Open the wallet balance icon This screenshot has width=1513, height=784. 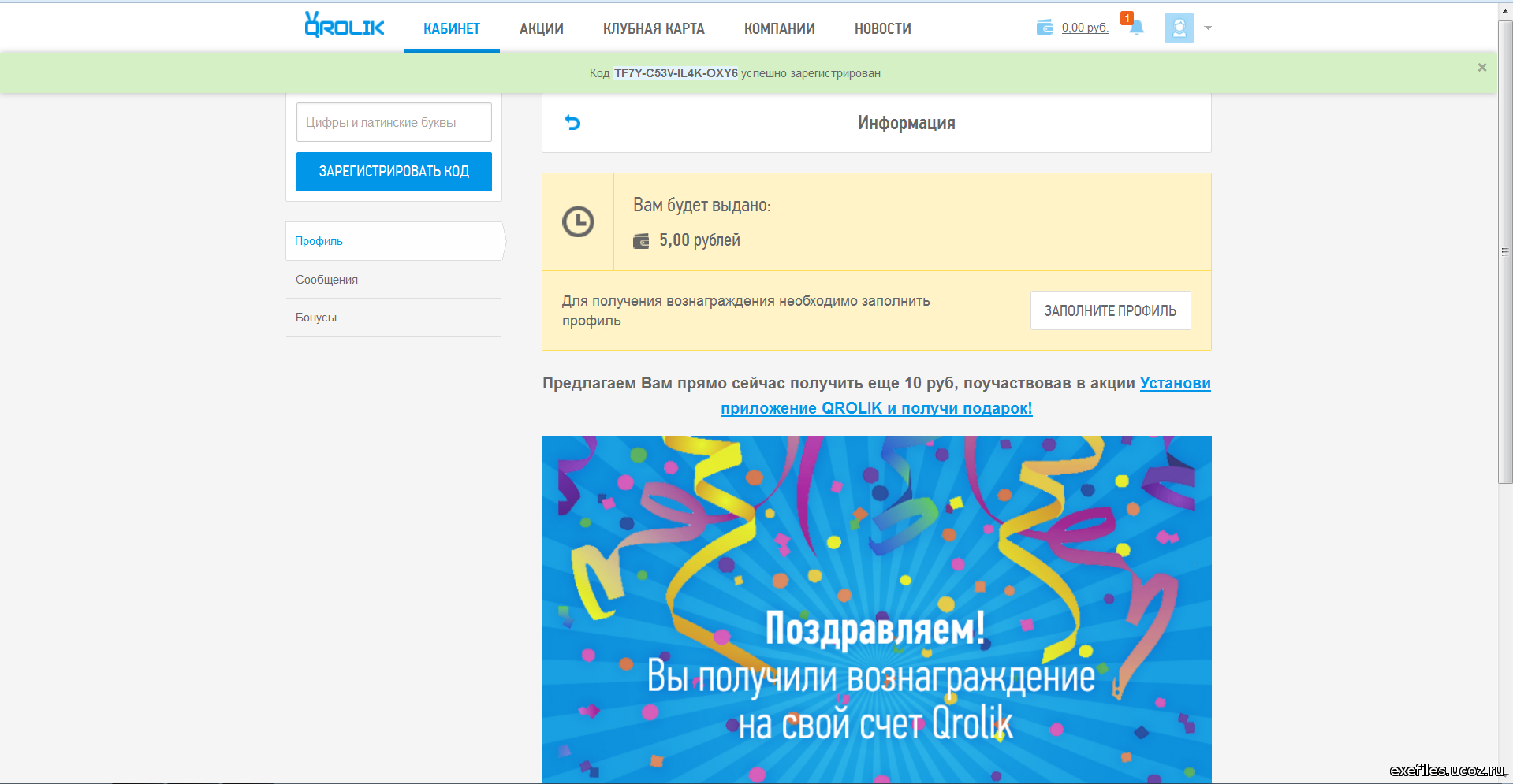coord(1045,28)
